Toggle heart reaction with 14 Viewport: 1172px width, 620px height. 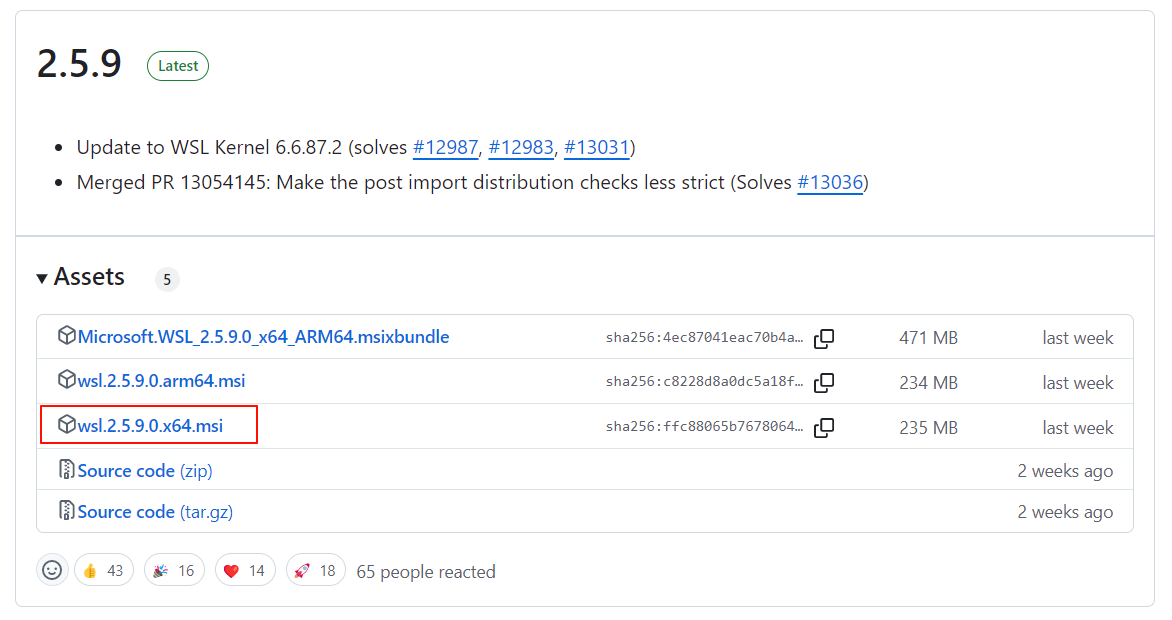(245, 571)
